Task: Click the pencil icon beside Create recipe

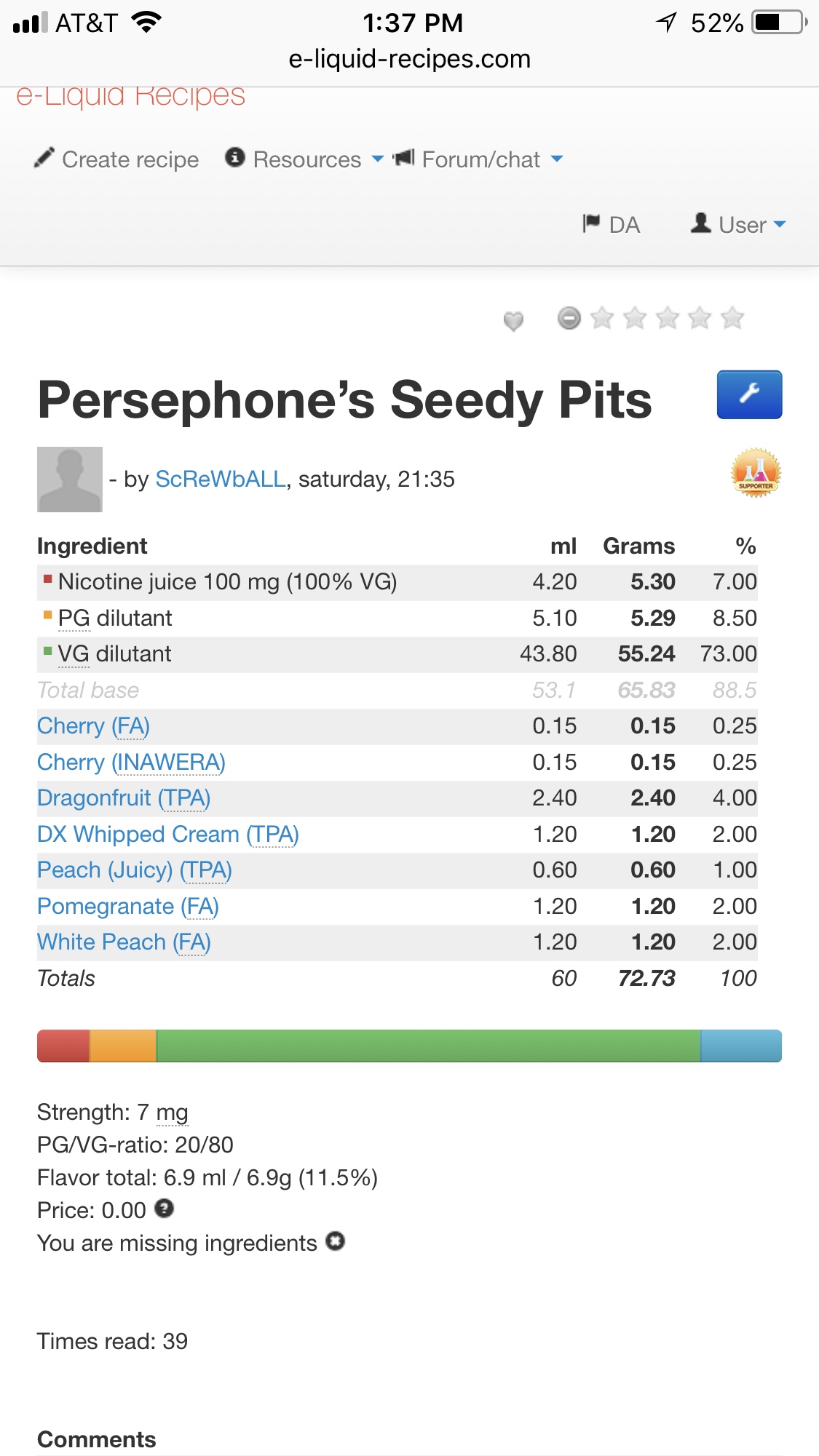Action: click(x=44, y=158)
